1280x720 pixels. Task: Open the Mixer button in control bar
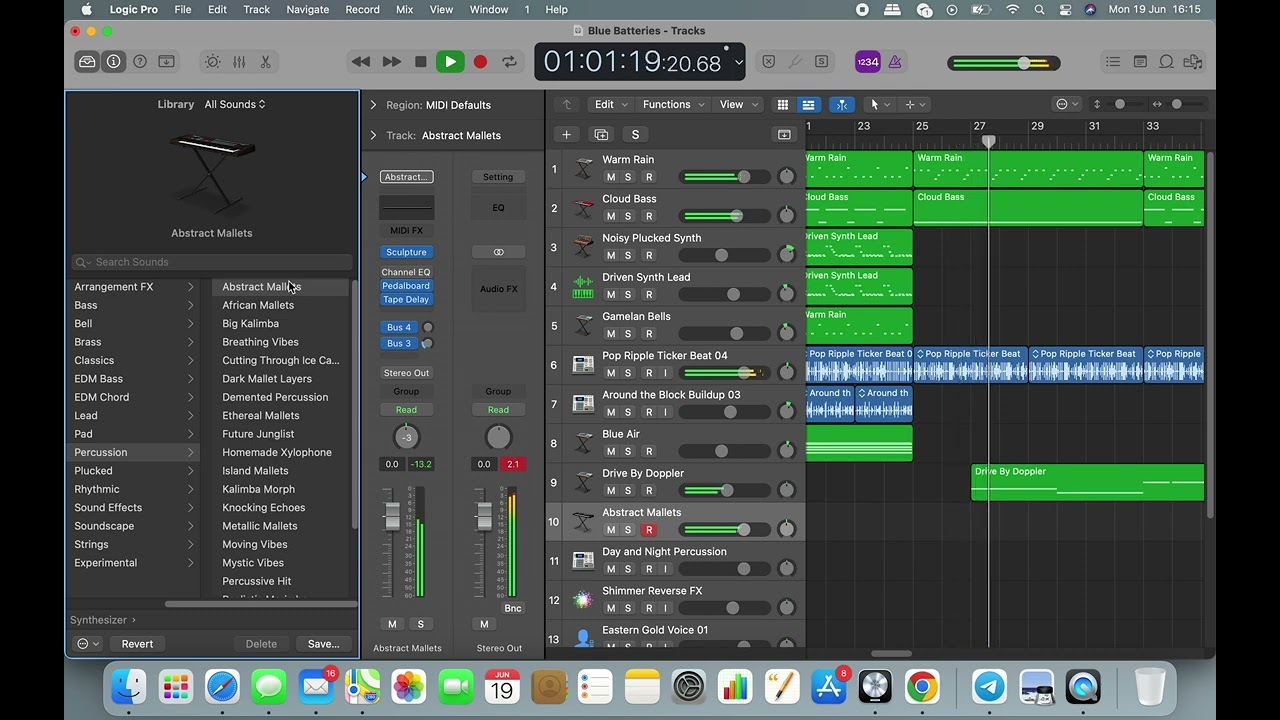tap(239, 62)
